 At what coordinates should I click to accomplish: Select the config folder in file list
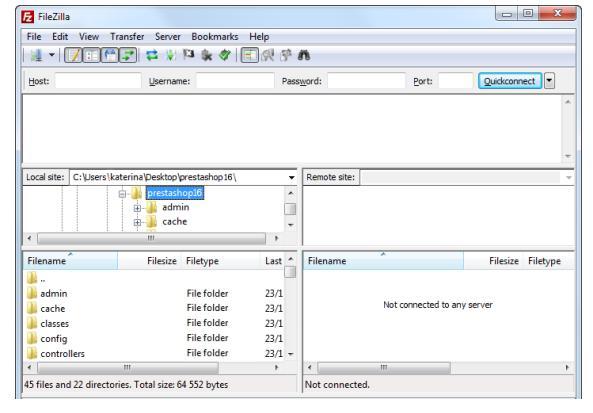click(x=154, y=338)
